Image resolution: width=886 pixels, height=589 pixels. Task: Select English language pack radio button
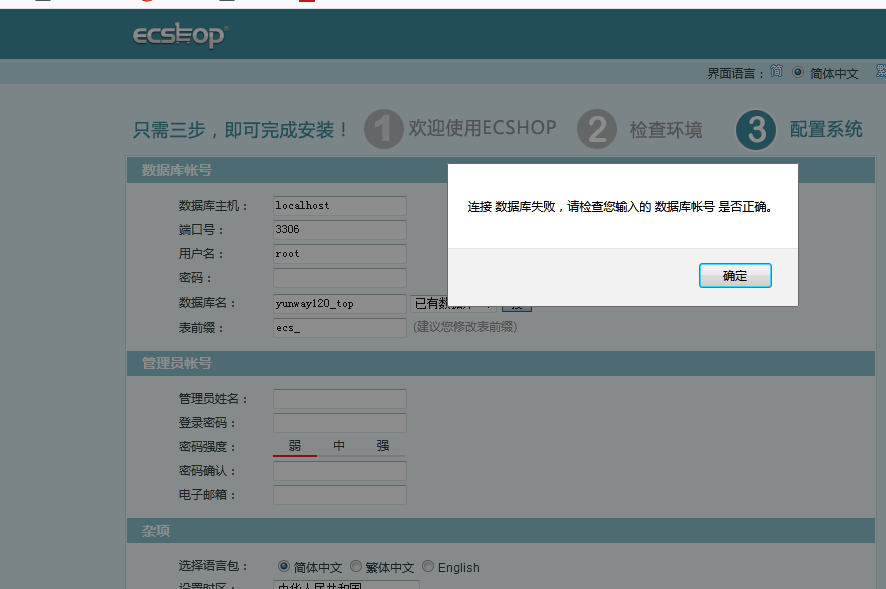tap(428, 566)
